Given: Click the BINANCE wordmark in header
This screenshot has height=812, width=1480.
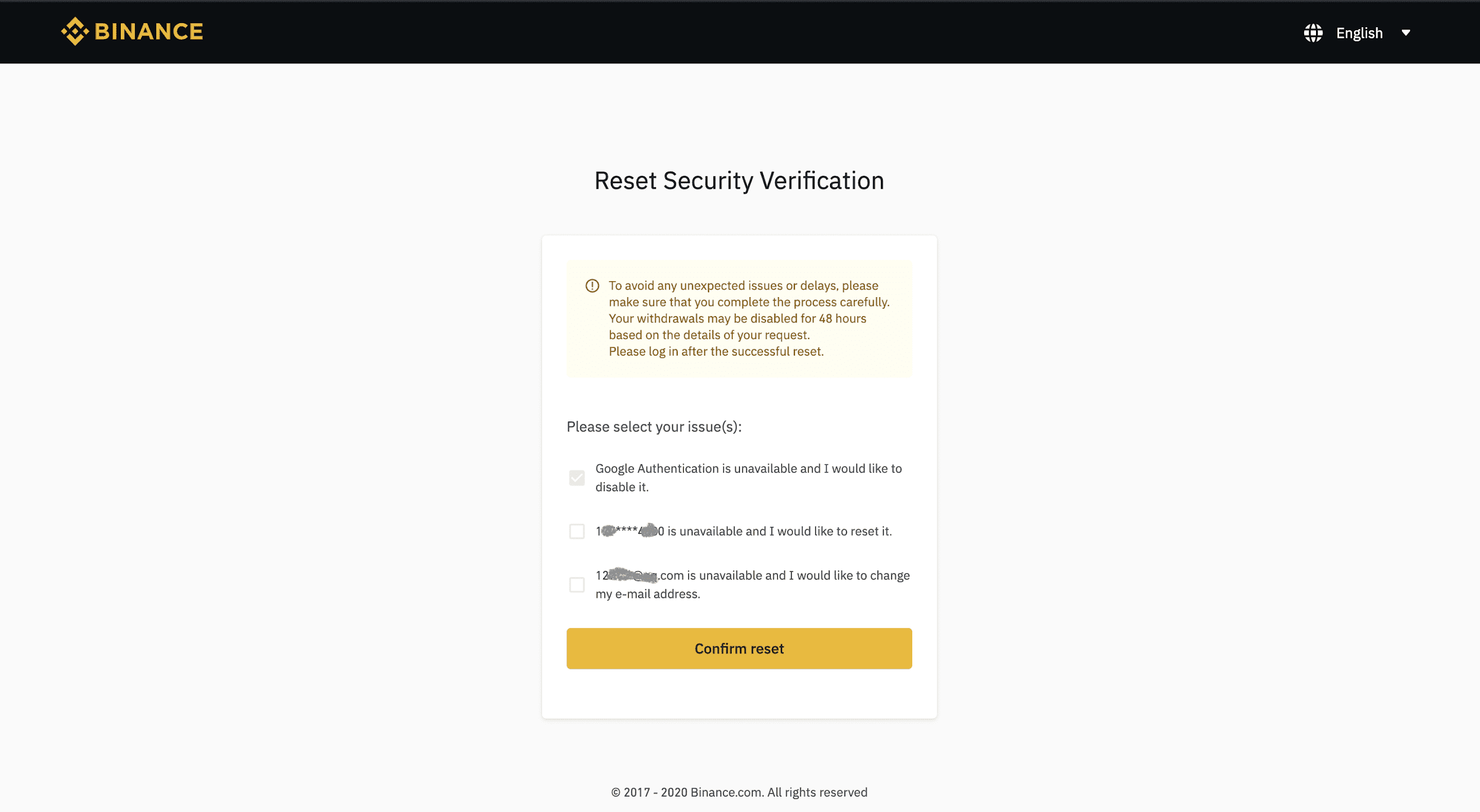Looking at the screenshot, I should [x=149, y=31].
